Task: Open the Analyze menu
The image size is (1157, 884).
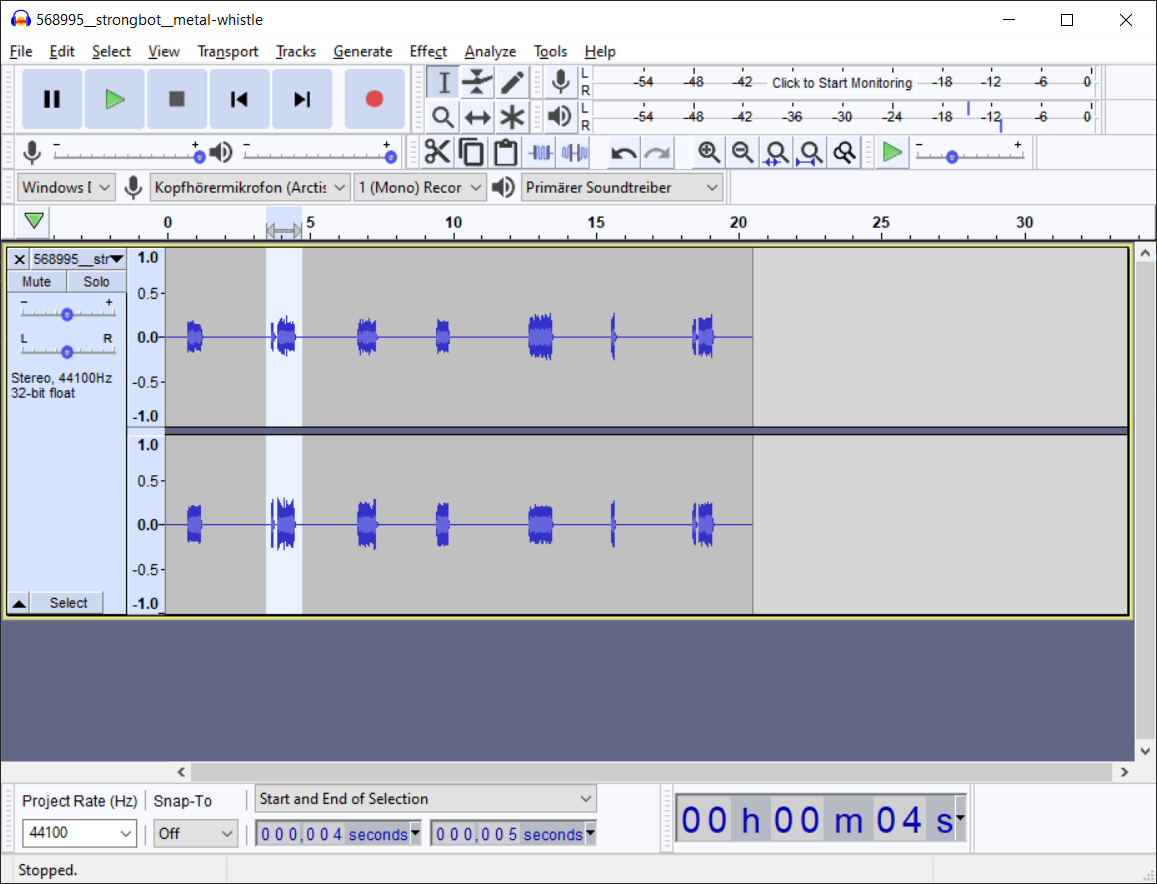Action: [490, 51]
